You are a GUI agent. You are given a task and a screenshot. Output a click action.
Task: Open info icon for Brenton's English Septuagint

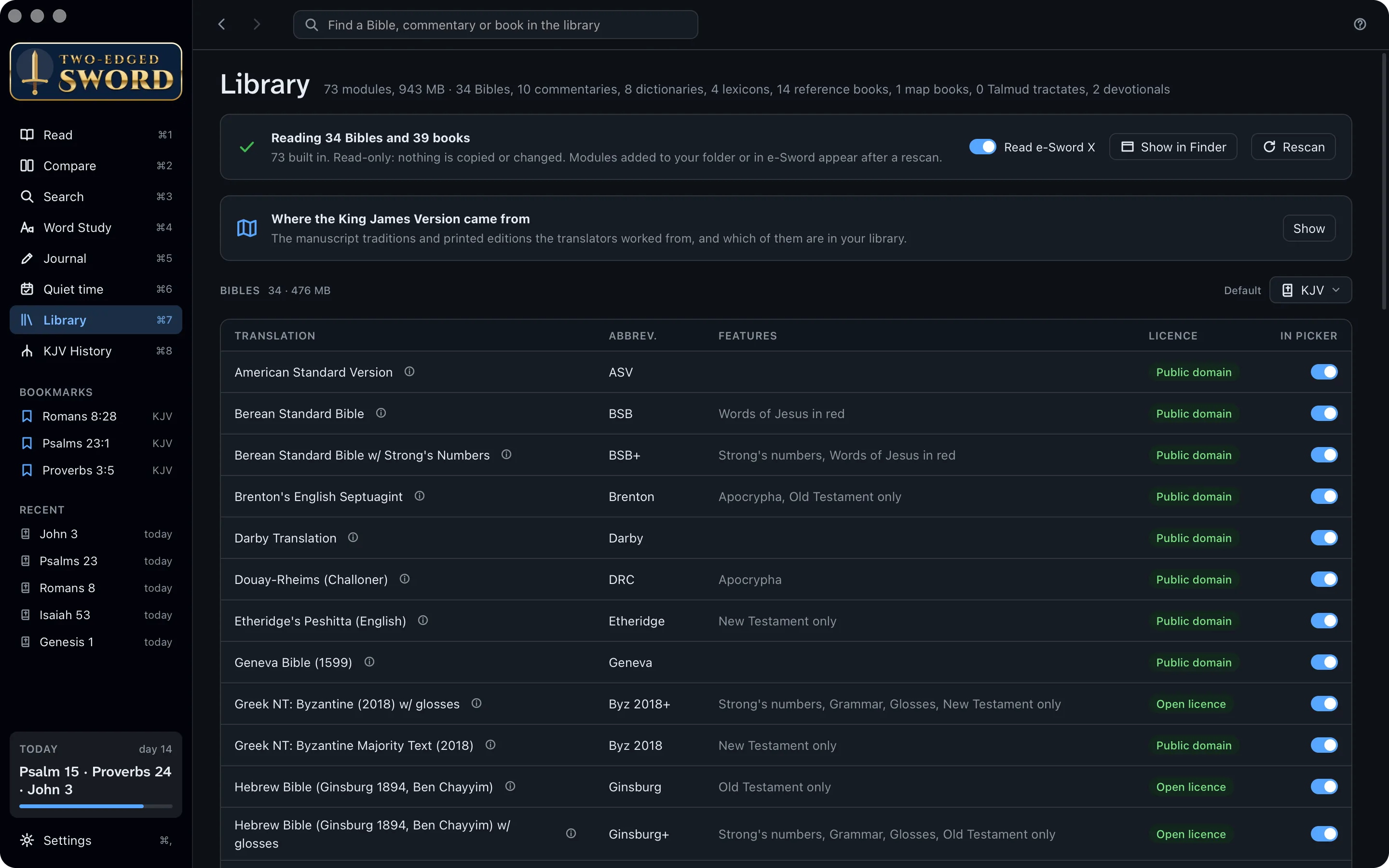coord(420,495)
